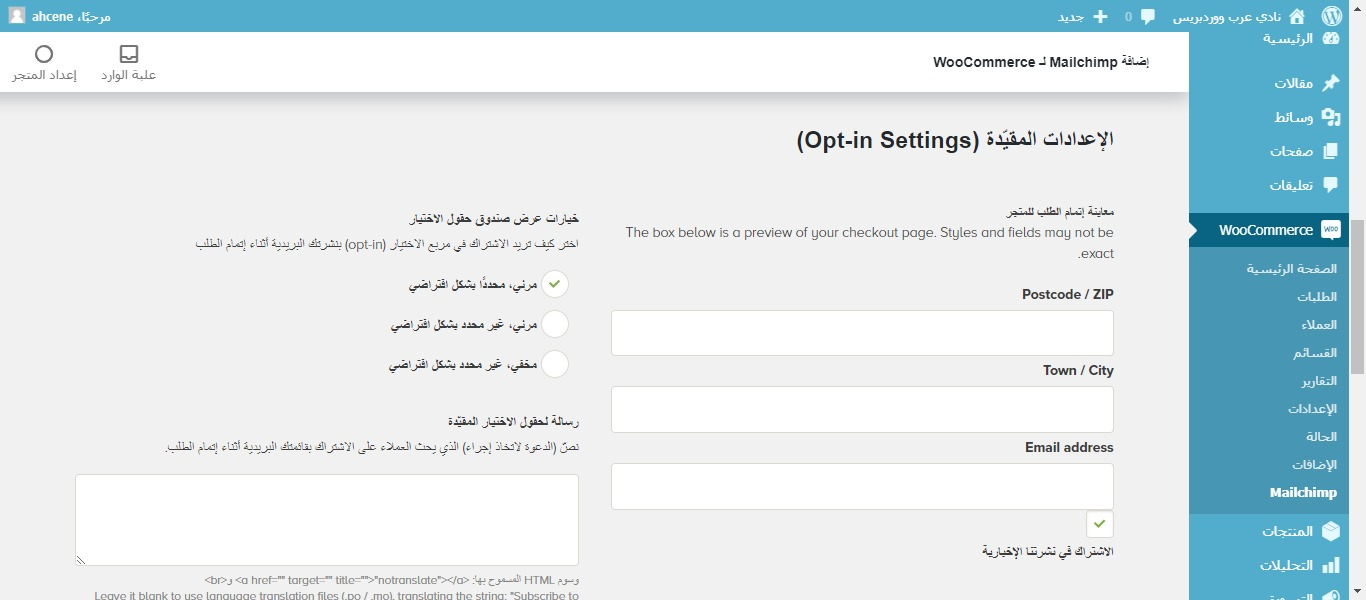Select "مرئي، محددًا بشكل افتراضي" radio option

[554, 285]
